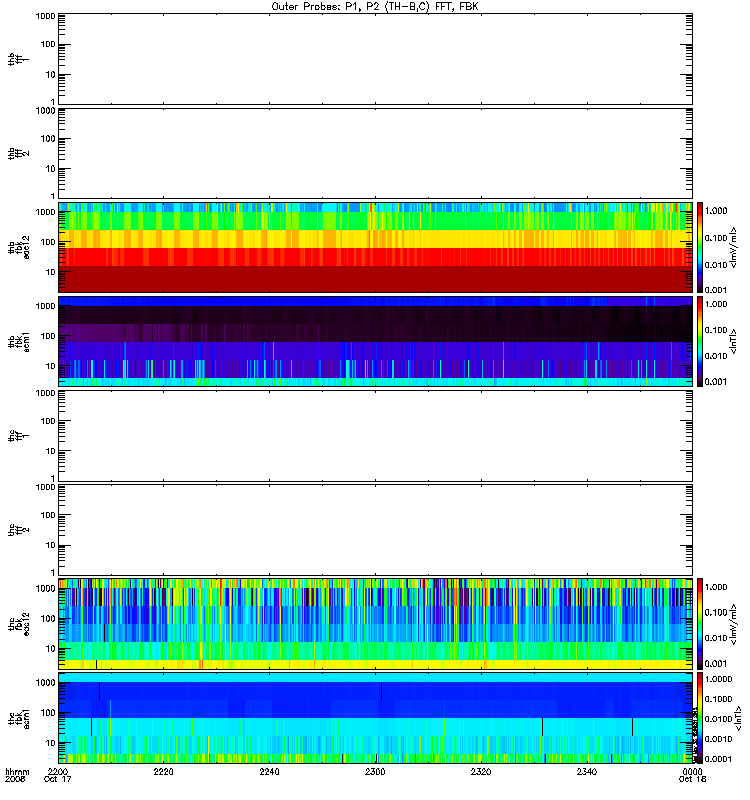Click the thc fbk edc12 spectrogram panel
This screenshot has width=750, height=800.
coord(375,624)
